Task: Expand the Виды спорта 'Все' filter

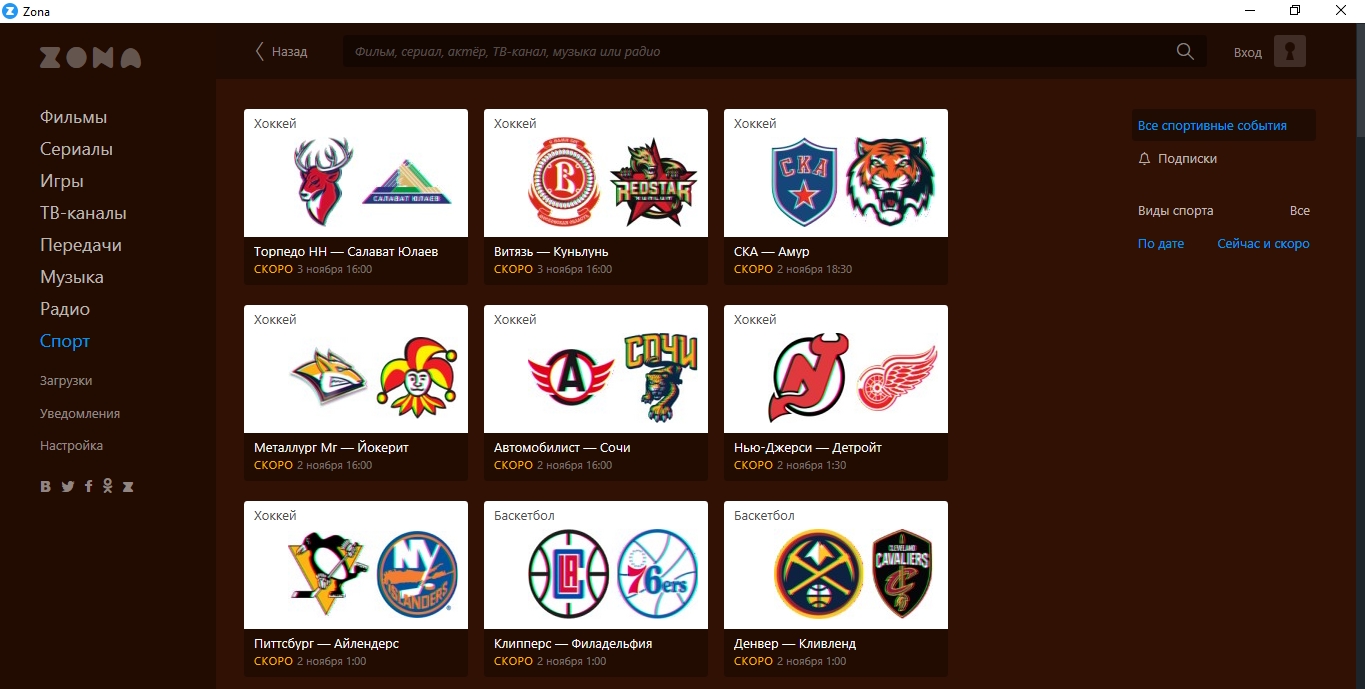Action: 1300,211
